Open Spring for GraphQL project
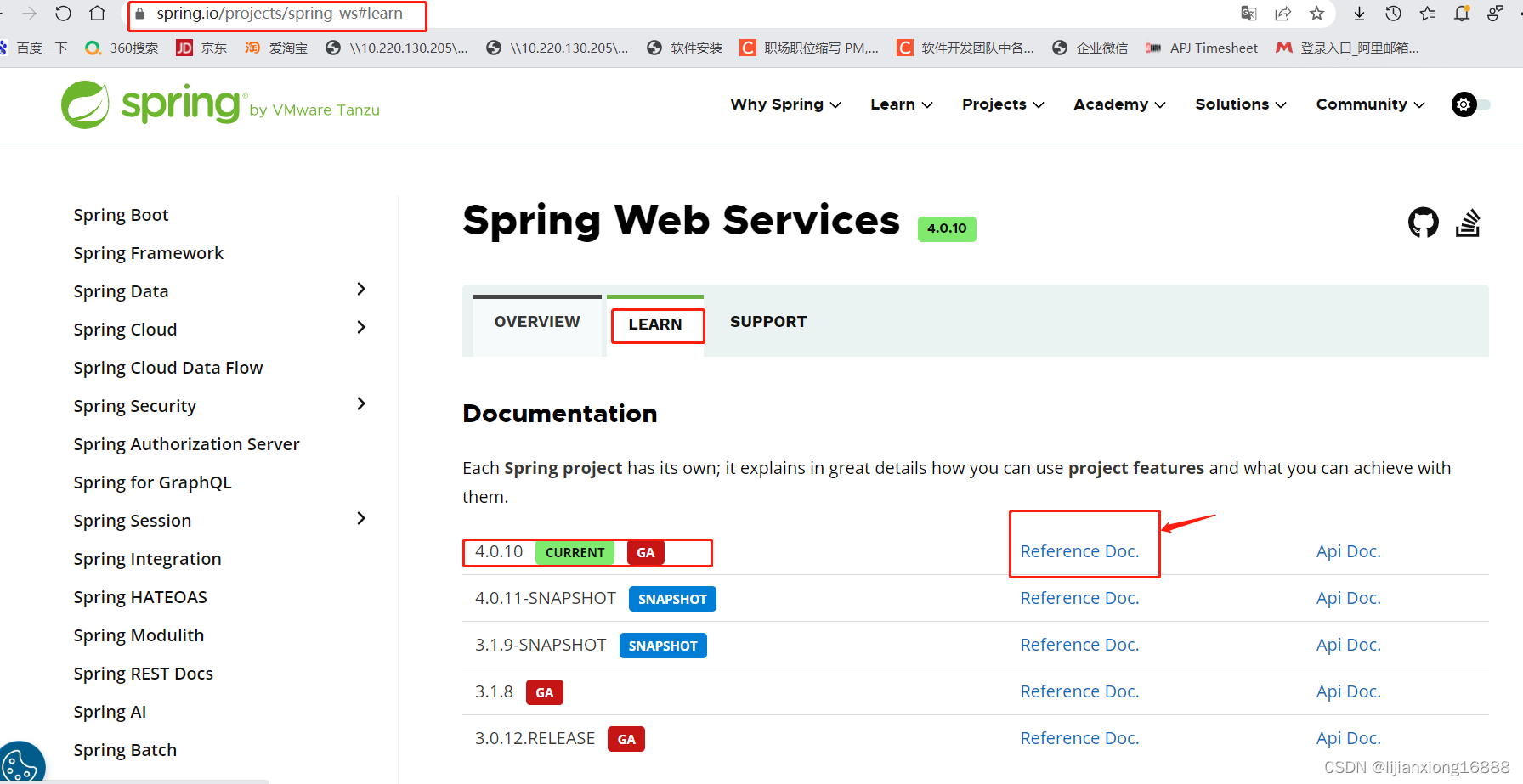Viewport: 1523px width, 784px height. [x=152, y=482]
